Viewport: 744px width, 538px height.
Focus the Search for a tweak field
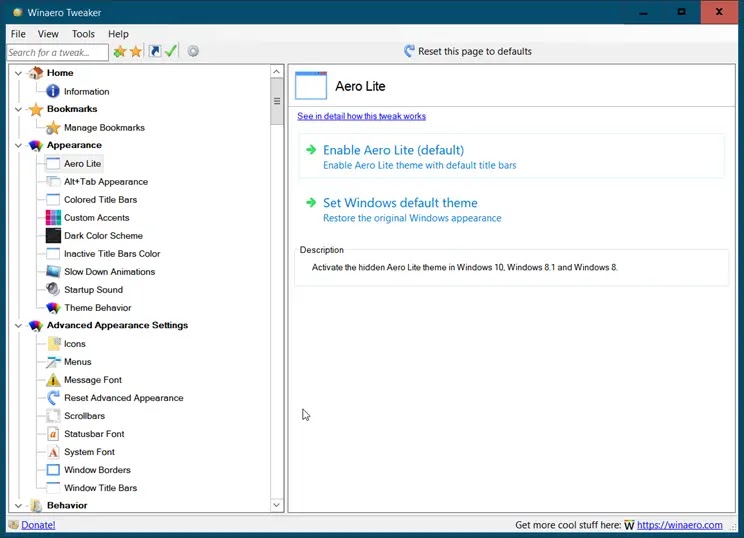[57, 52]
